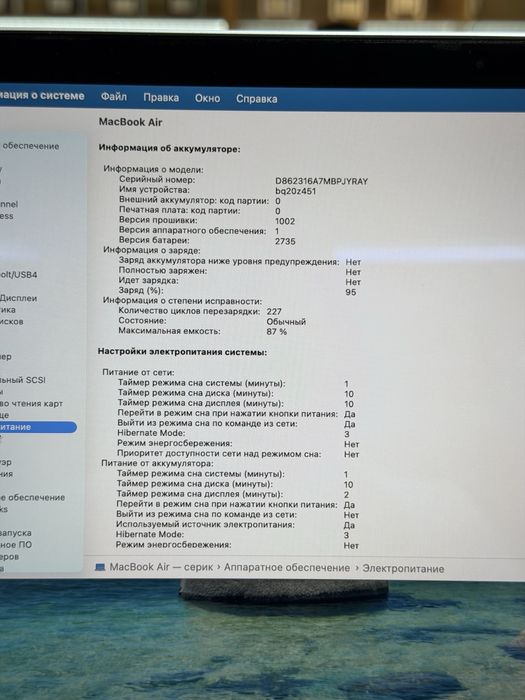525x700 pixels.
Task: Click the 'Питание от сети:' label
Action: (x=138, y=372)
